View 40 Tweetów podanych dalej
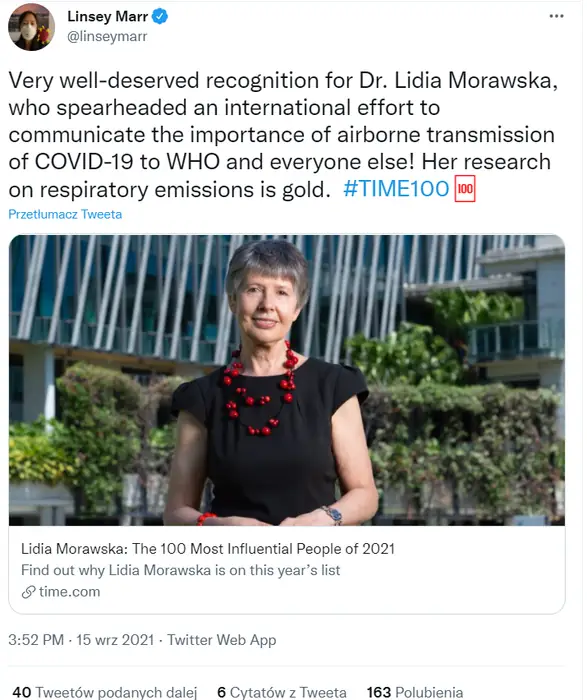 point(105,692)
